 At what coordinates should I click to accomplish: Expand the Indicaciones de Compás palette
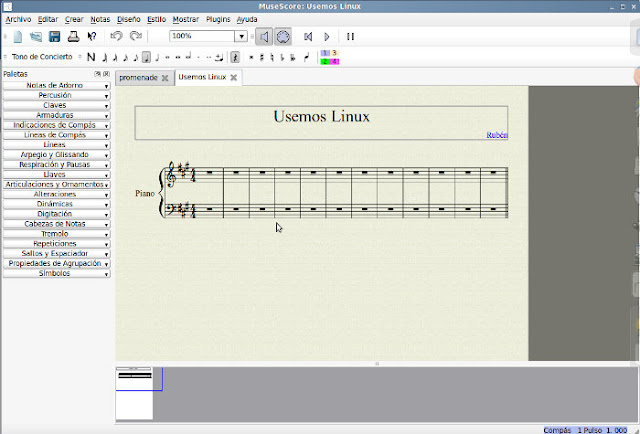(56, 125)
